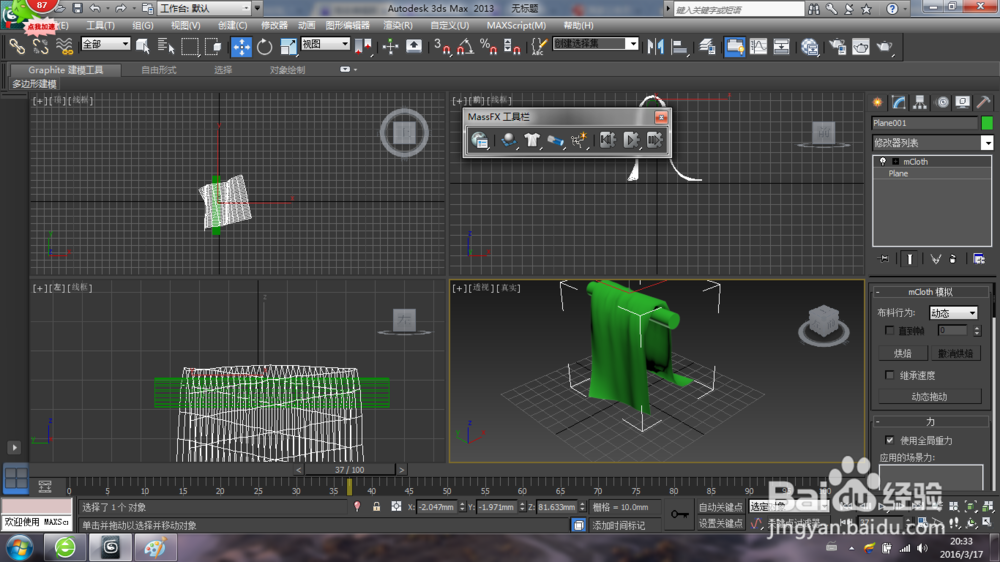The width and height of the screenshot is (1000, 562).
Task: Click the 动态拖动 button
Action: [x=929, y=396]
